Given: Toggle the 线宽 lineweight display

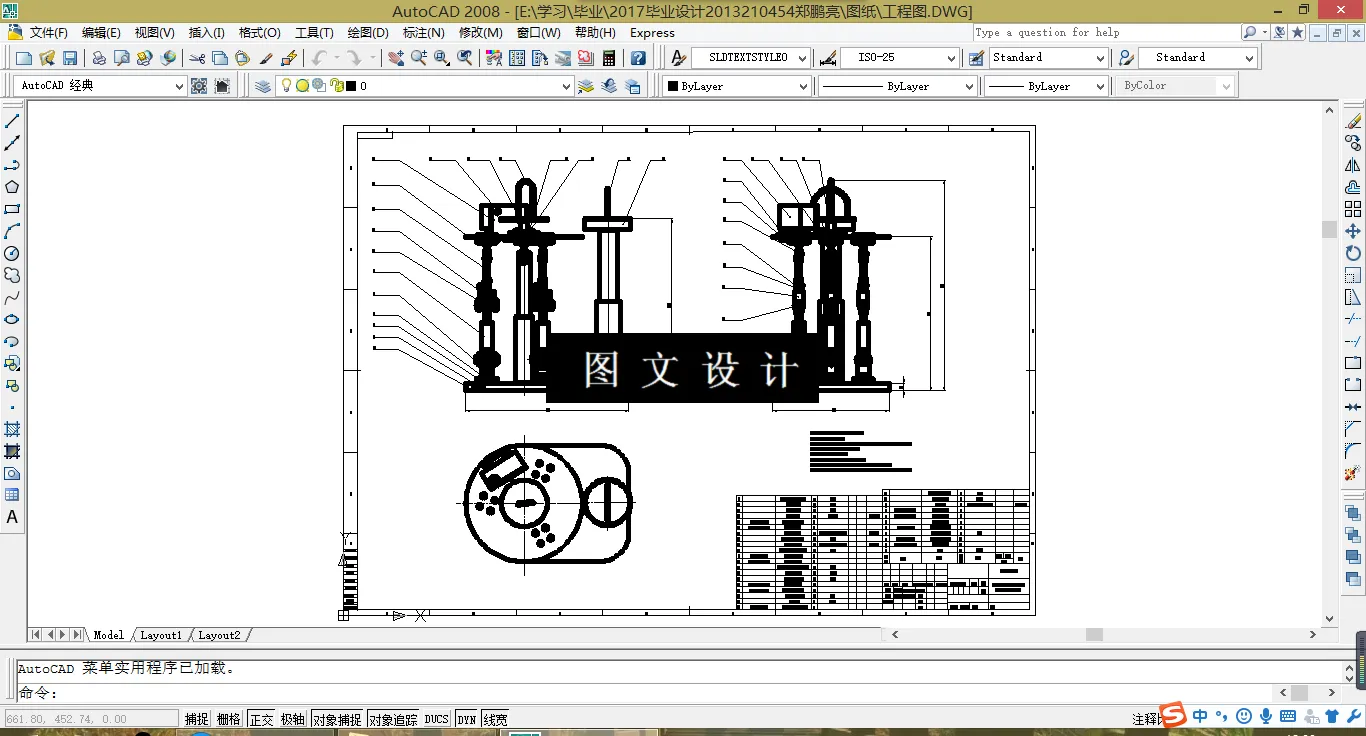Looking at the screenshot, I should click(x=495, y=719).
